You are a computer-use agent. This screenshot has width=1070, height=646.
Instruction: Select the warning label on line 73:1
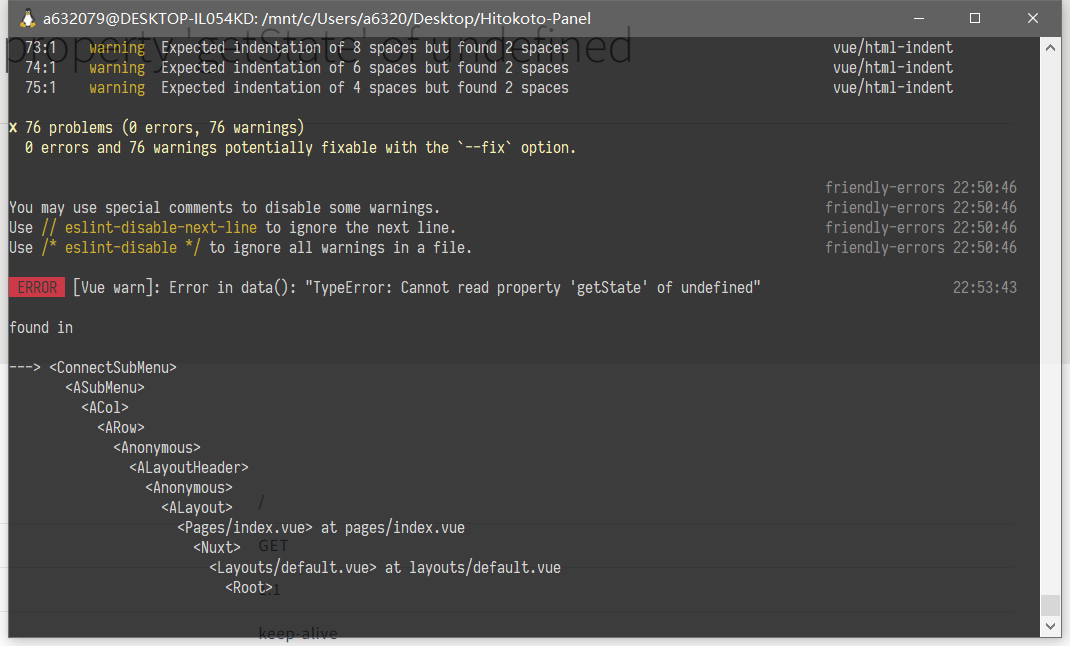[x=117, y=47]
